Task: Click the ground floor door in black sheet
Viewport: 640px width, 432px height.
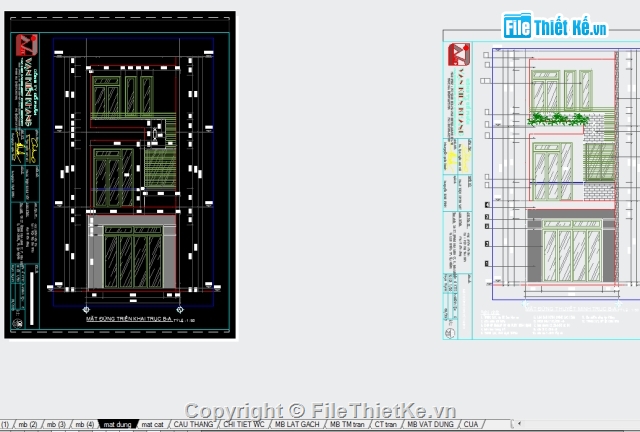Action: tap(133, 257)
